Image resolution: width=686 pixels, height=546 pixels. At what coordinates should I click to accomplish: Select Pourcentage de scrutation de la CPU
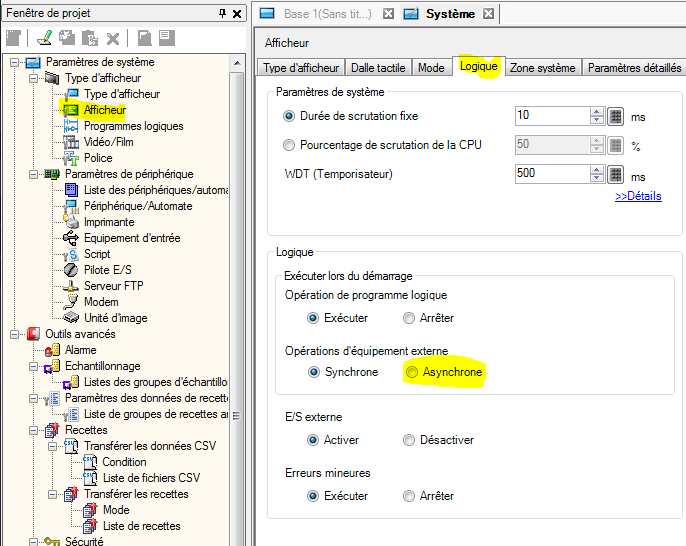tap(289, 145)
